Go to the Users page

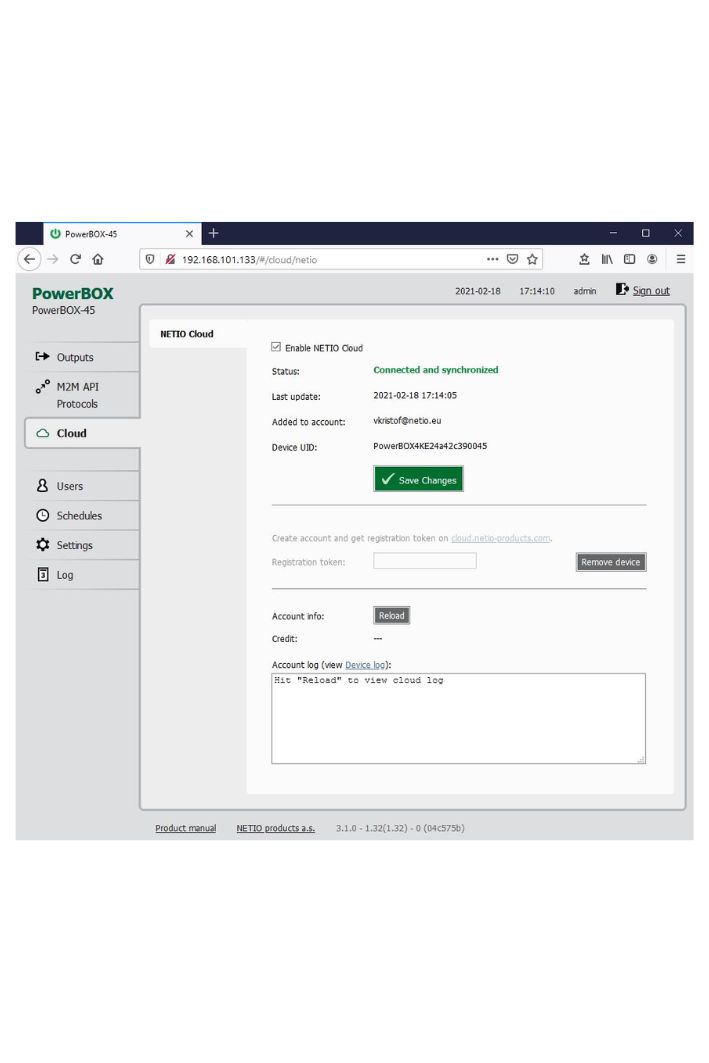(69, 486)
